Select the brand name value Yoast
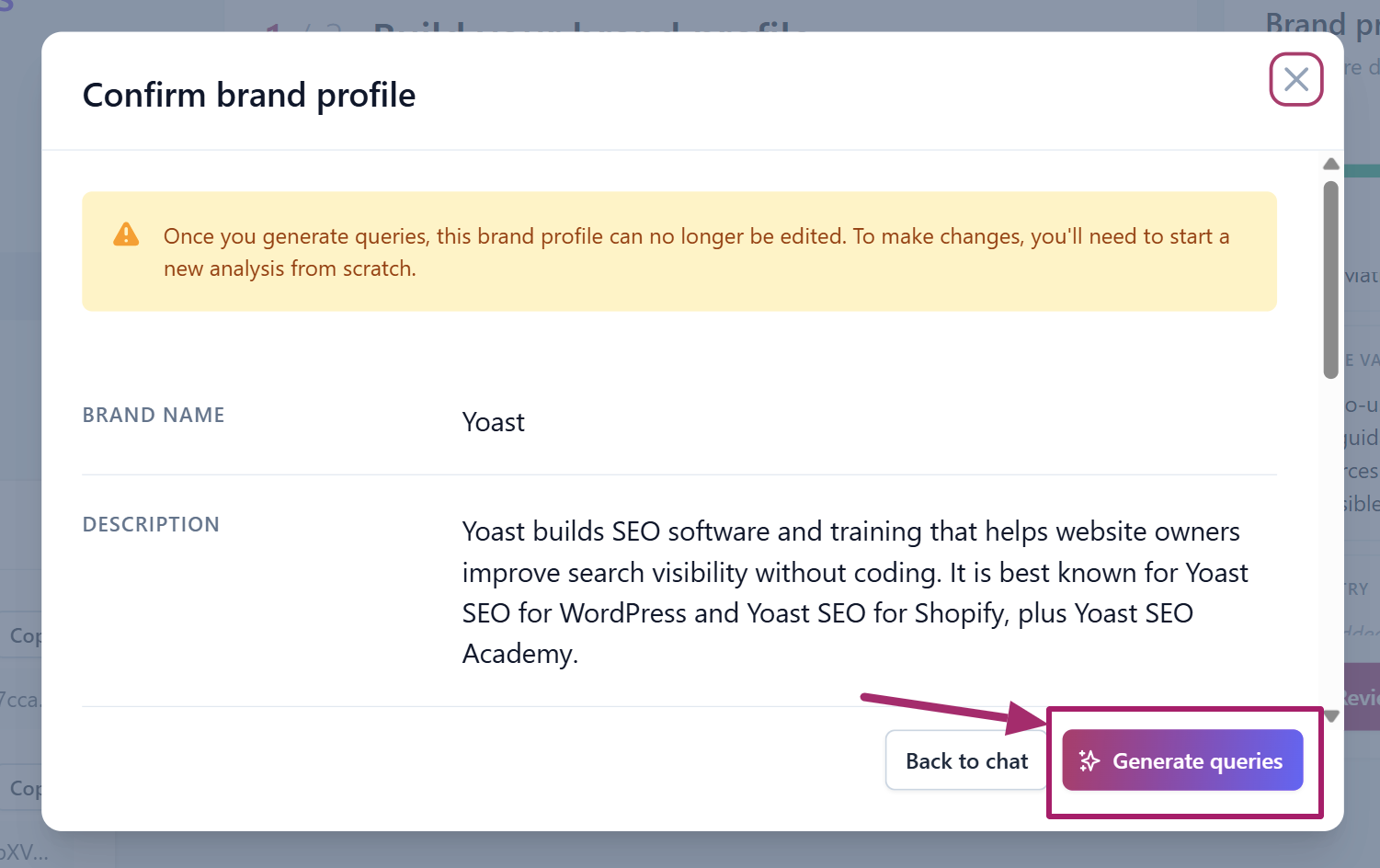This screenshot has height=868, width=1380. 494,422
